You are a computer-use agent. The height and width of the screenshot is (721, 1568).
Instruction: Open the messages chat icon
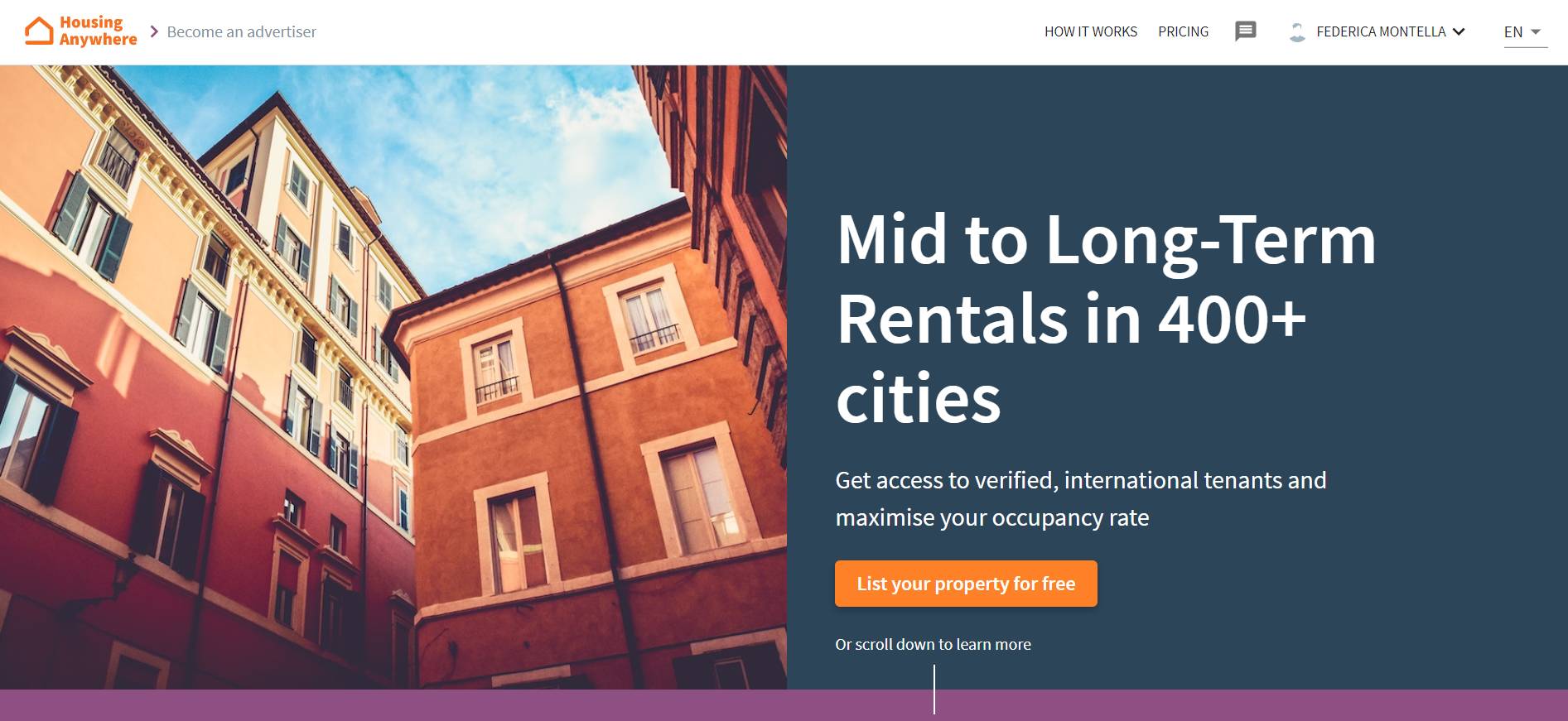(x=1246, y=31)
